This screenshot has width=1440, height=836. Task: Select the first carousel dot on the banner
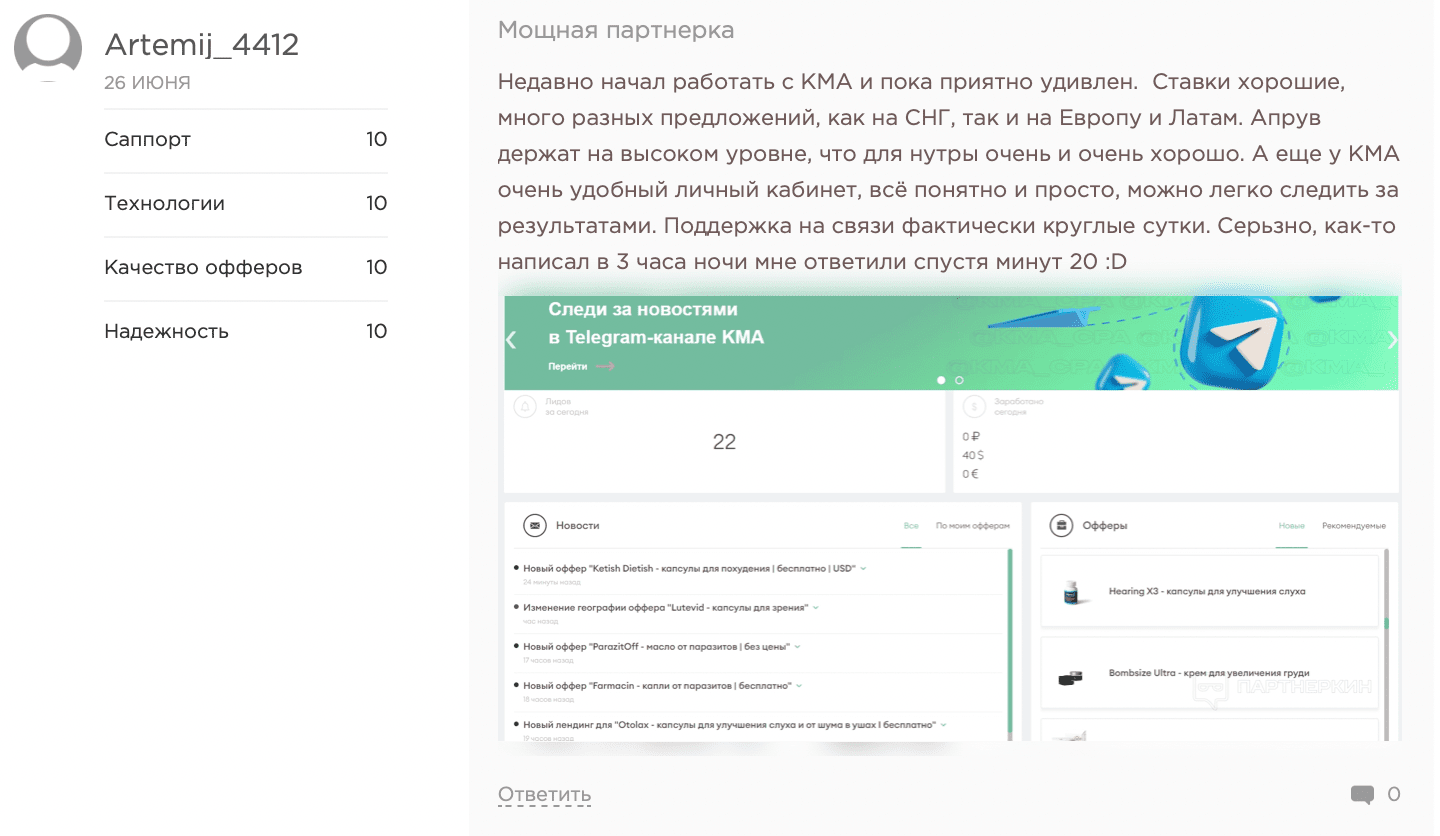pos(941,380)
